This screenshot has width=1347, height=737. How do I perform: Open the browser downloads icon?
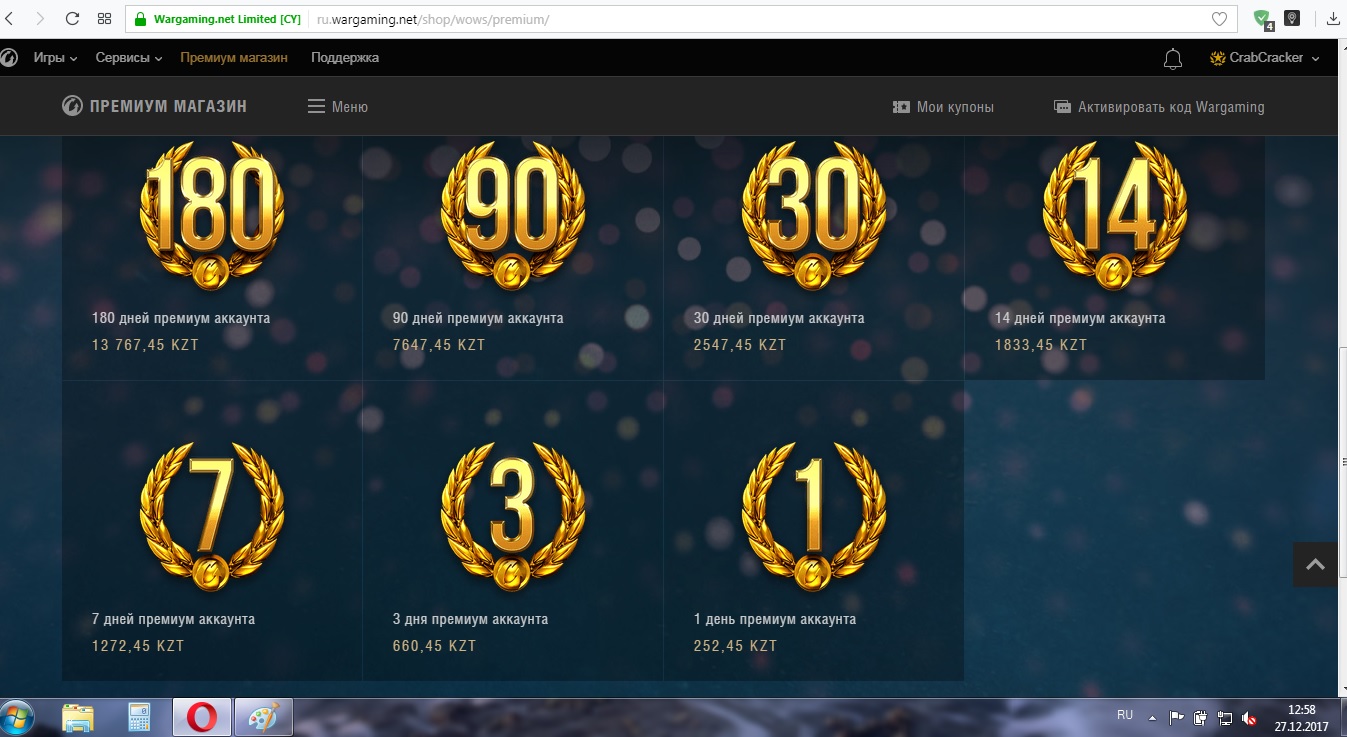click(x=1333, y=19)
